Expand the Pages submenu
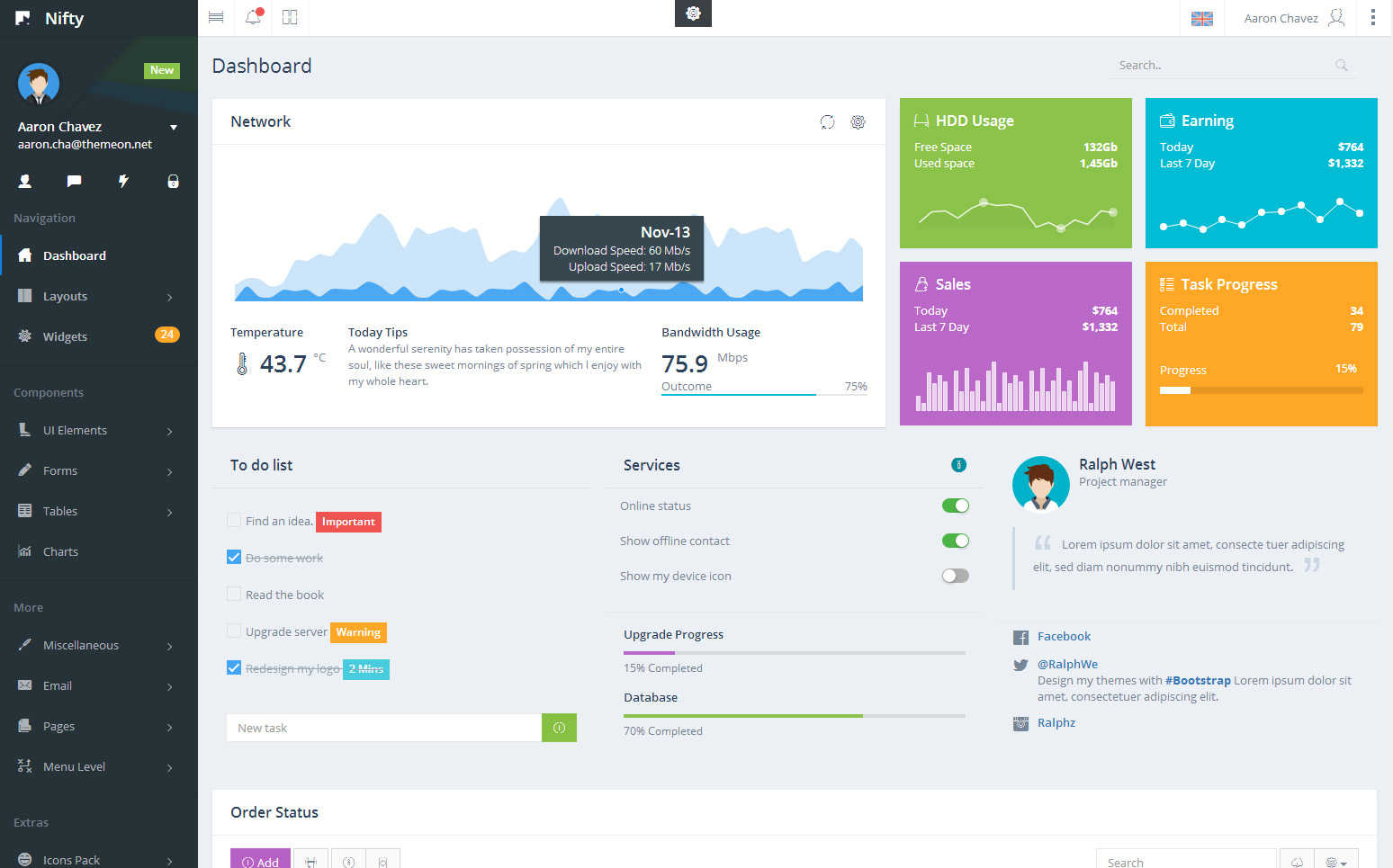The image size is (1393, 868). pos(99,726)
